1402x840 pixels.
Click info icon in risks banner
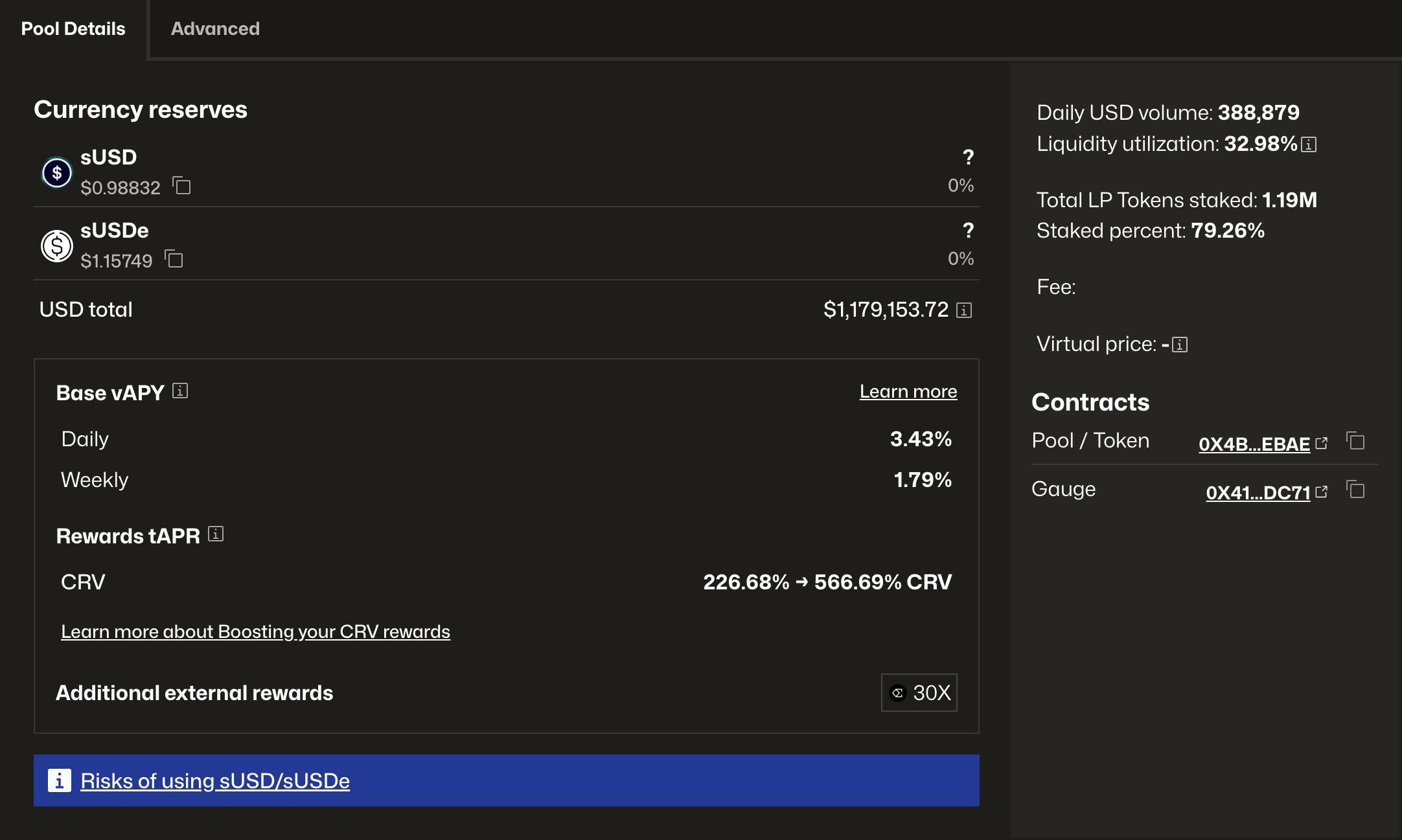pos(60,780)
